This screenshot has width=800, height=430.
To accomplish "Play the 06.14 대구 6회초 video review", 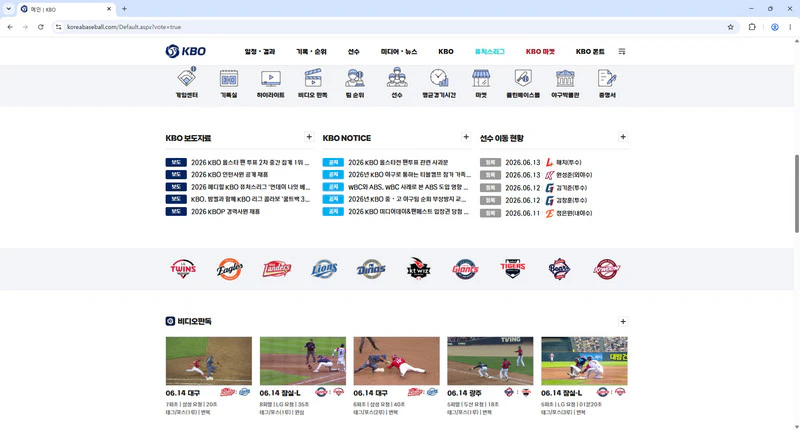I will point(396,361).
